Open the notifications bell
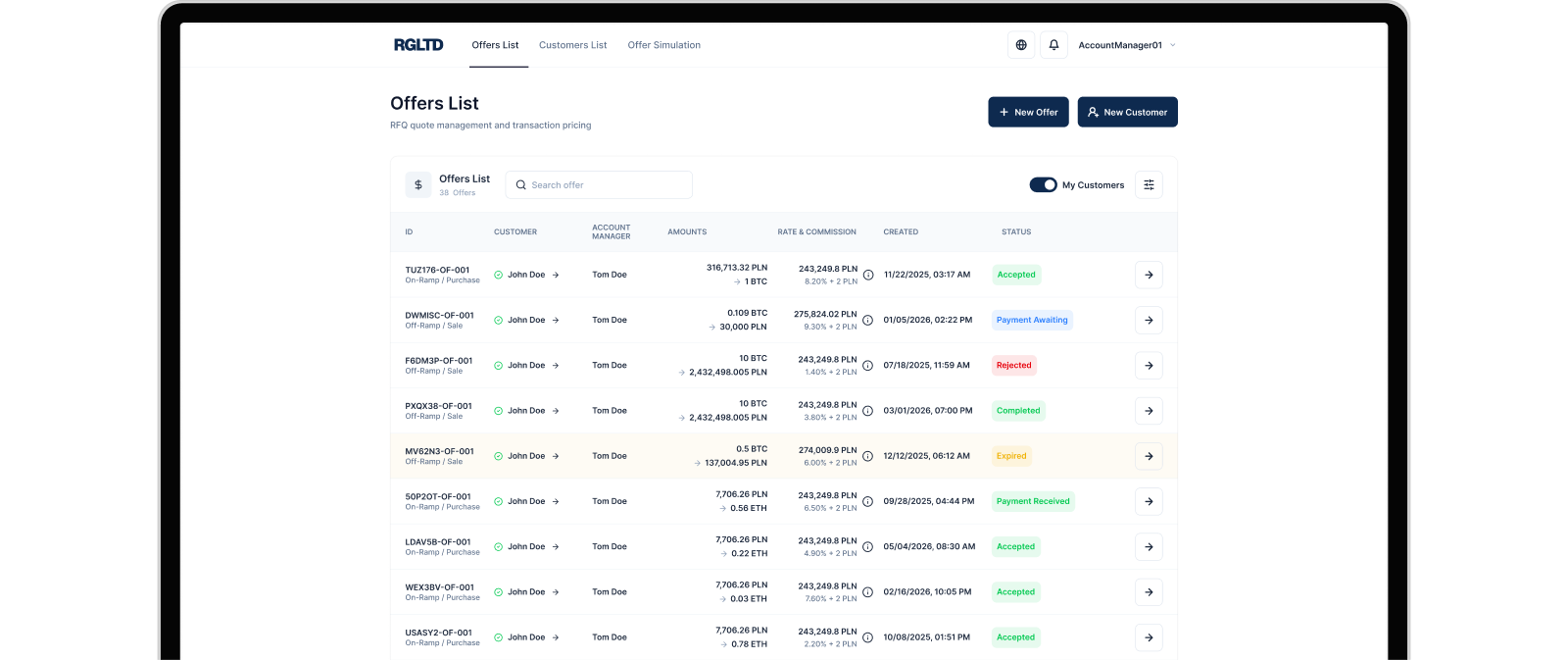1568x660 pixels. (x=1053, y=45)
